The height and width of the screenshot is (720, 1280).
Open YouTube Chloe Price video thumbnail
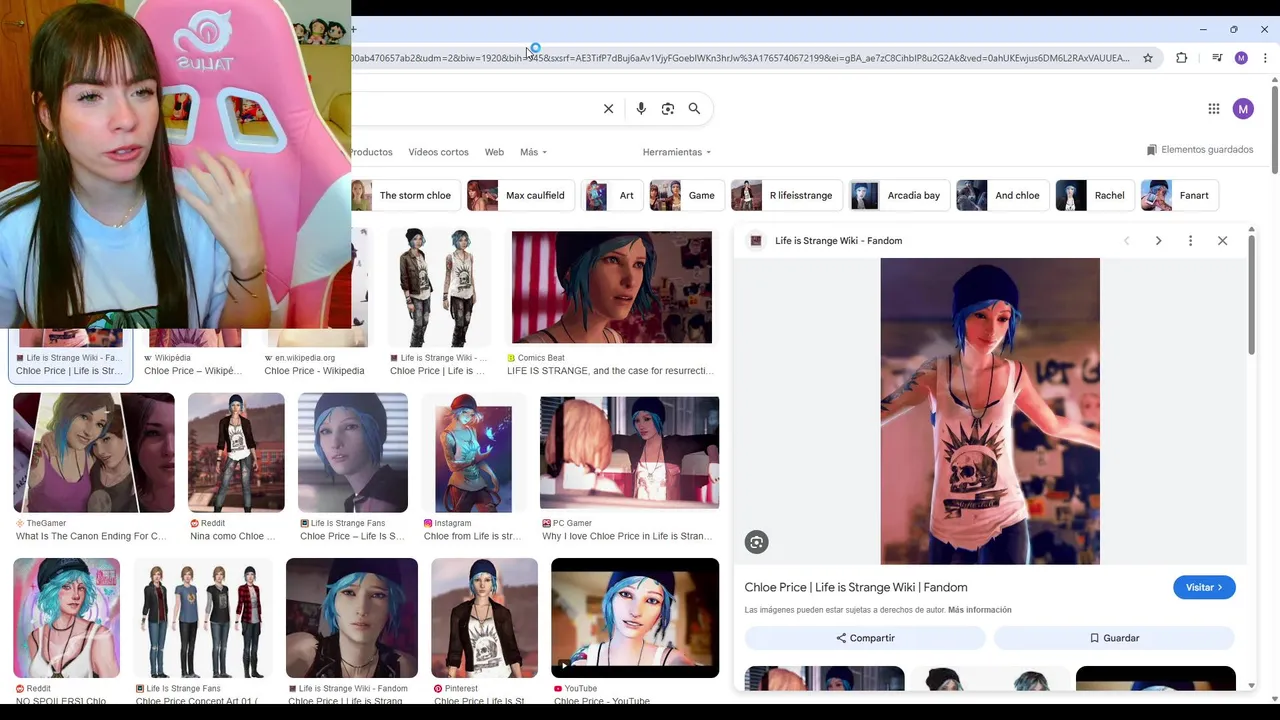[x=635, y=618]
